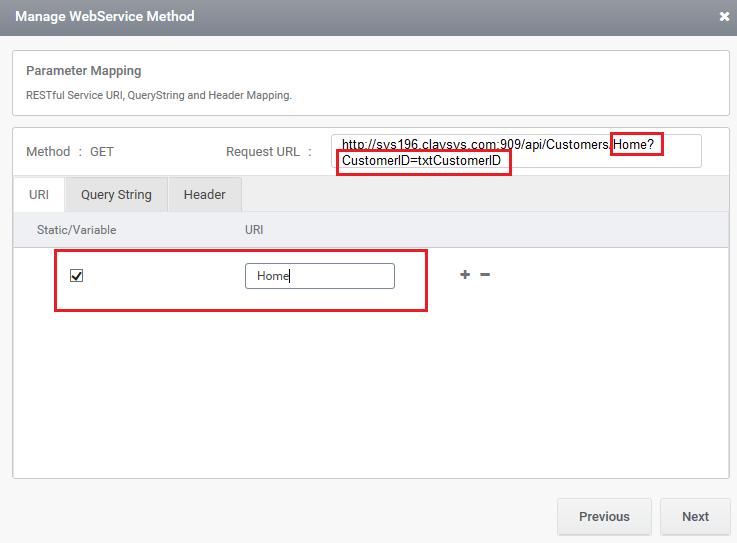Image resolution: width=737 pixels, height=543 pixels.
Task: Uncheck the Static/Variable checkbox
Action: 77,275
